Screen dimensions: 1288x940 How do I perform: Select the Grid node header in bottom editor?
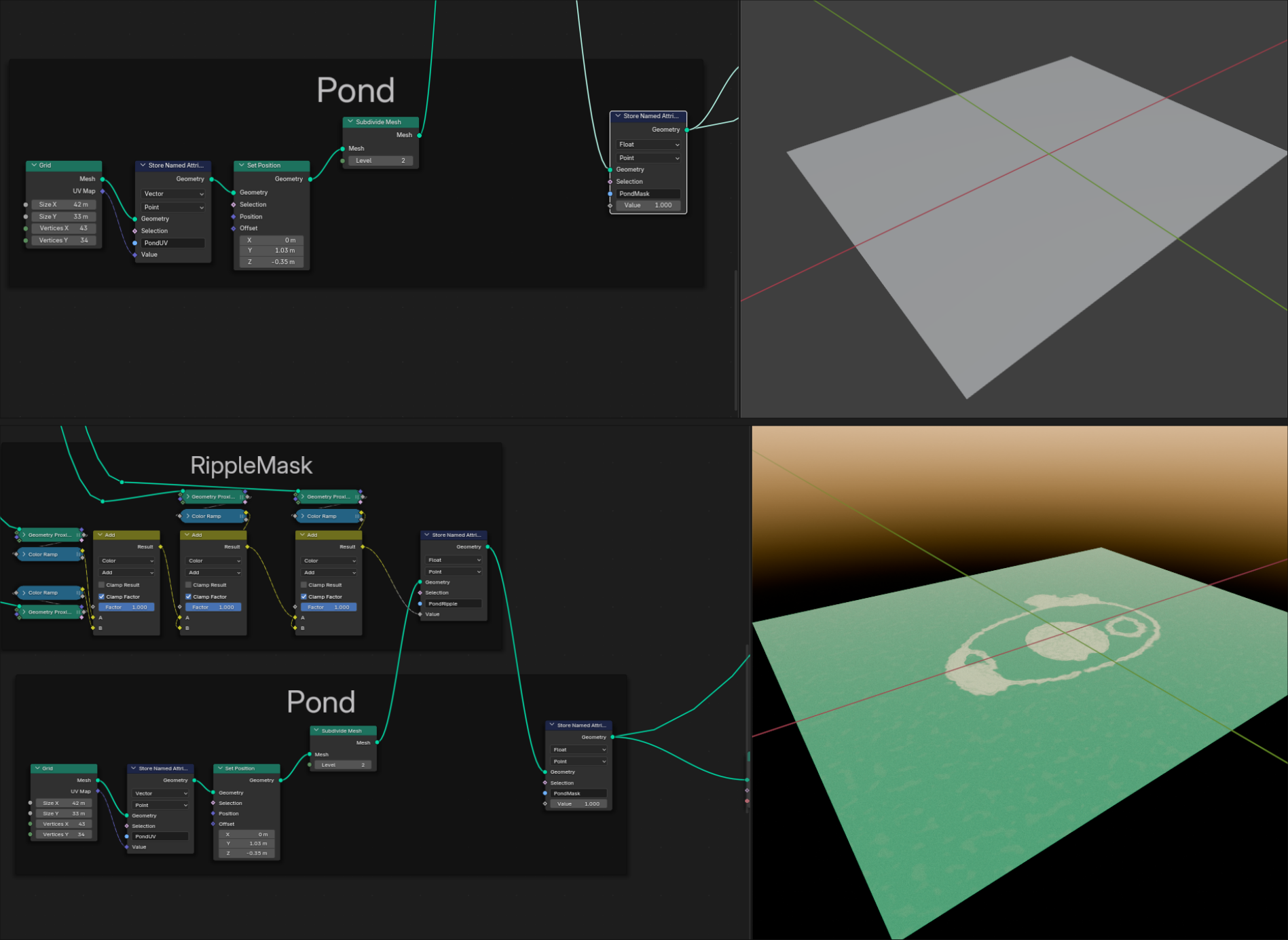(x=64, y=768)
